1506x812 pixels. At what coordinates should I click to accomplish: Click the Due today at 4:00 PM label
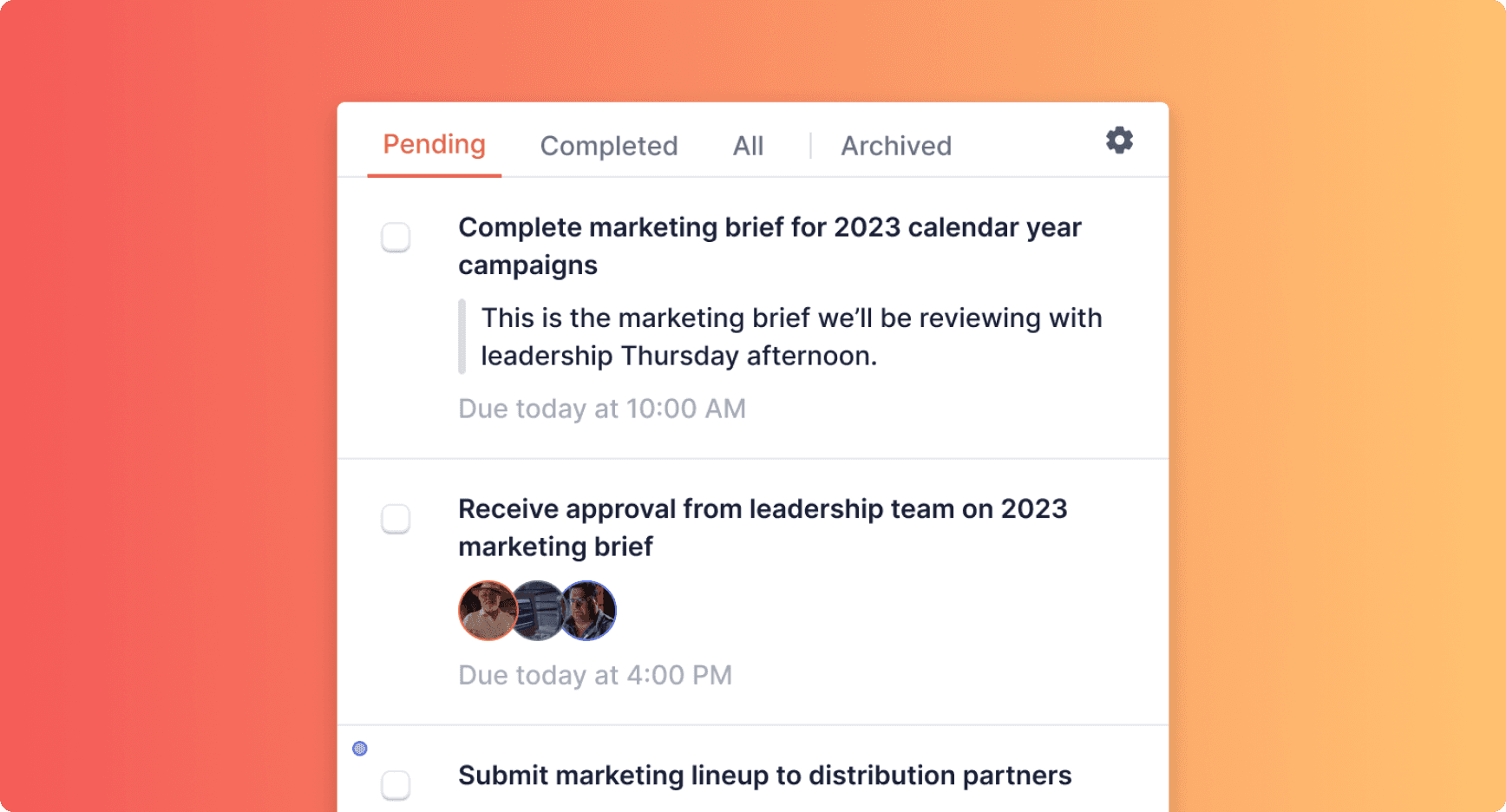(594, 675)
